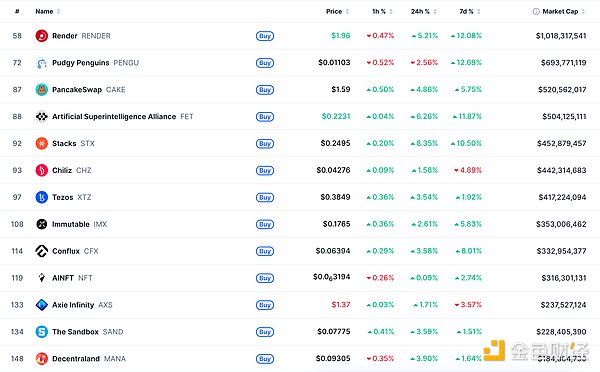Open the Immutable IMX page

pos(80,224)
